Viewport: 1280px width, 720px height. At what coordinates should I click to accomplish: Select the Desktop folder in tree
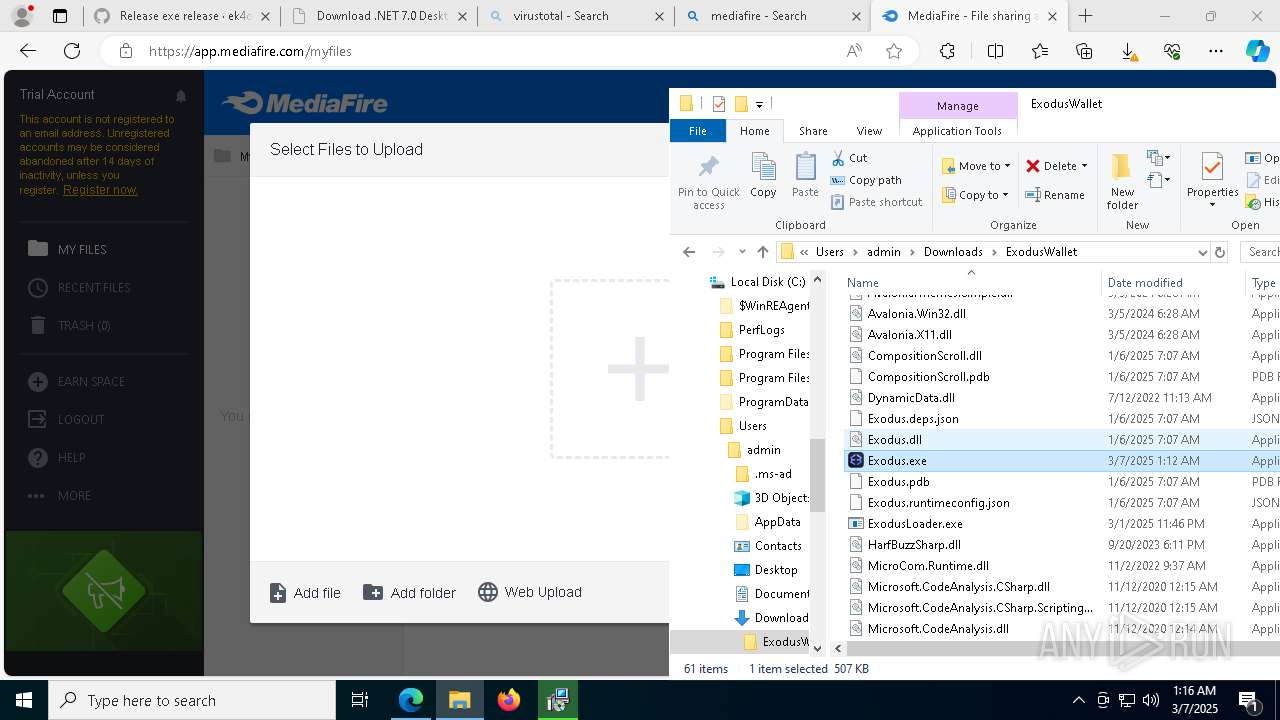[x=776, y=570]
